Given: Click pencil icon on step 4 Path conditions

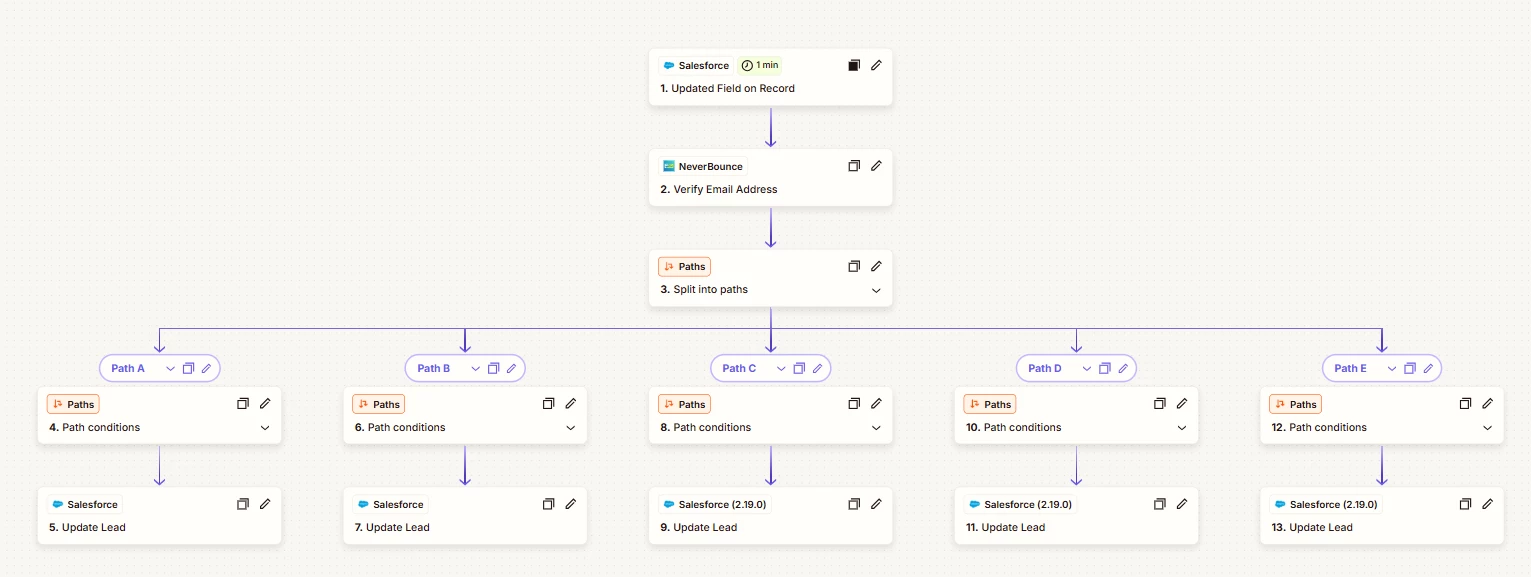Looking at the screenshot, I should pyautogui.click(x=265, y=404).
